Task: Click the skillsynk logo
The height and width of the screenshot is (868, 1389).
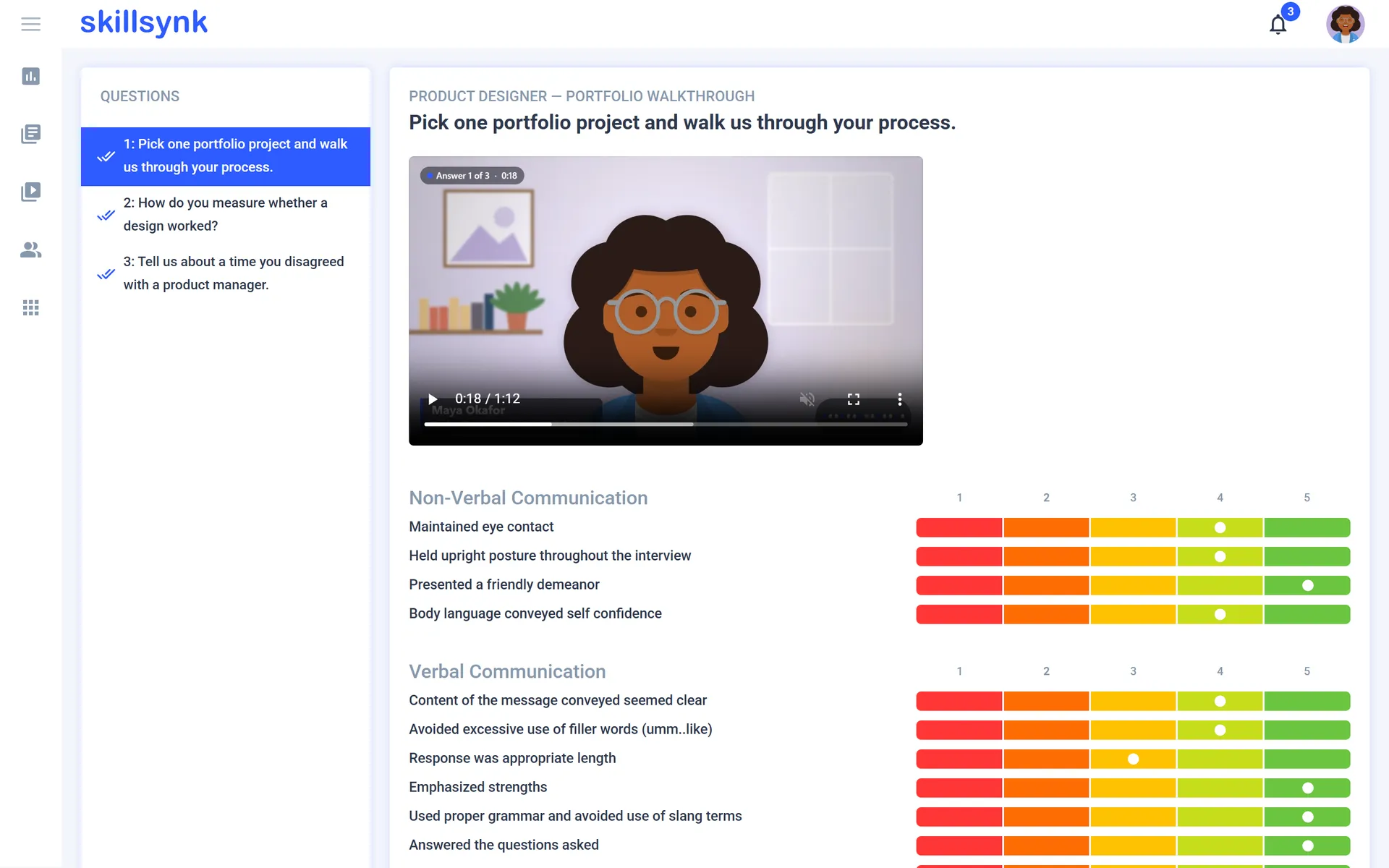Action: 143,22
